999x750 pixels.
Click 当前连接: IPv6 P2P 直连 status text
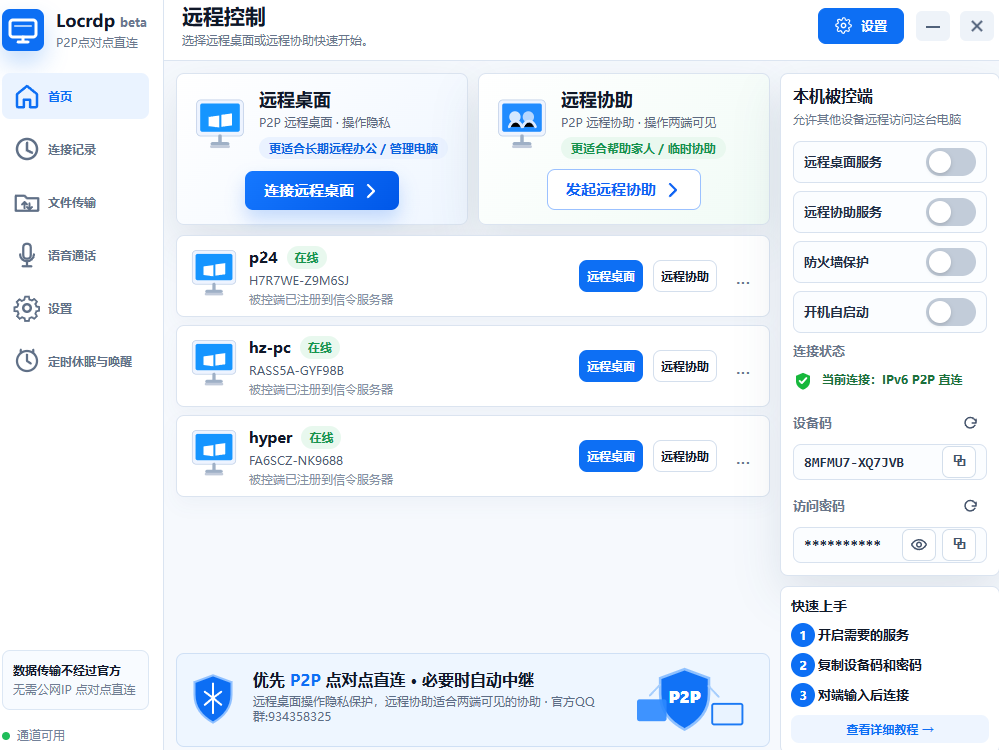(892, 380)
